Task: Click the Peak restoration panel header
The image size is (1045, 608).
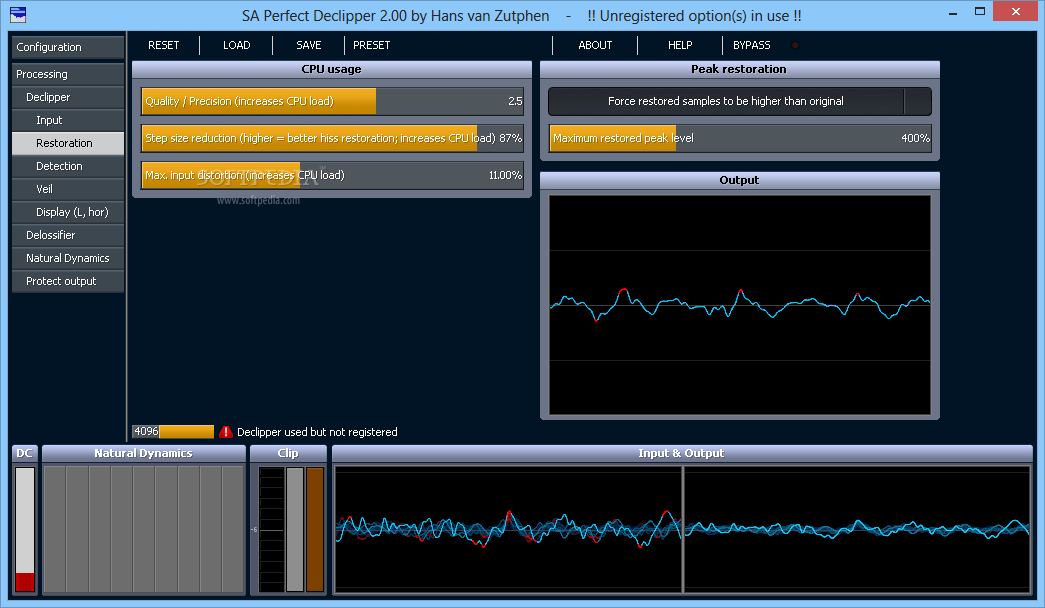Action: [739, 69]
